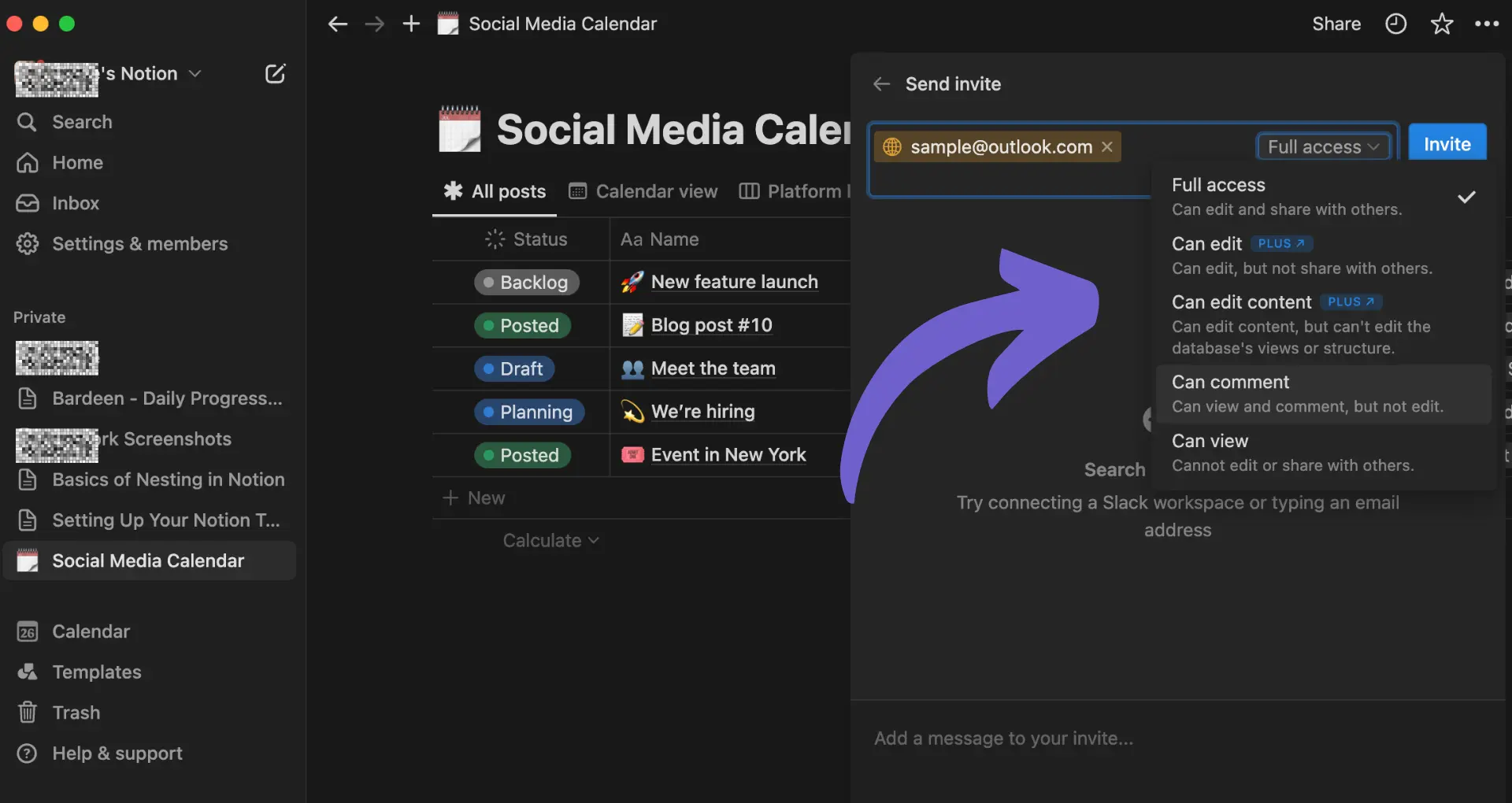Click the Invite button

[1447, 143]
